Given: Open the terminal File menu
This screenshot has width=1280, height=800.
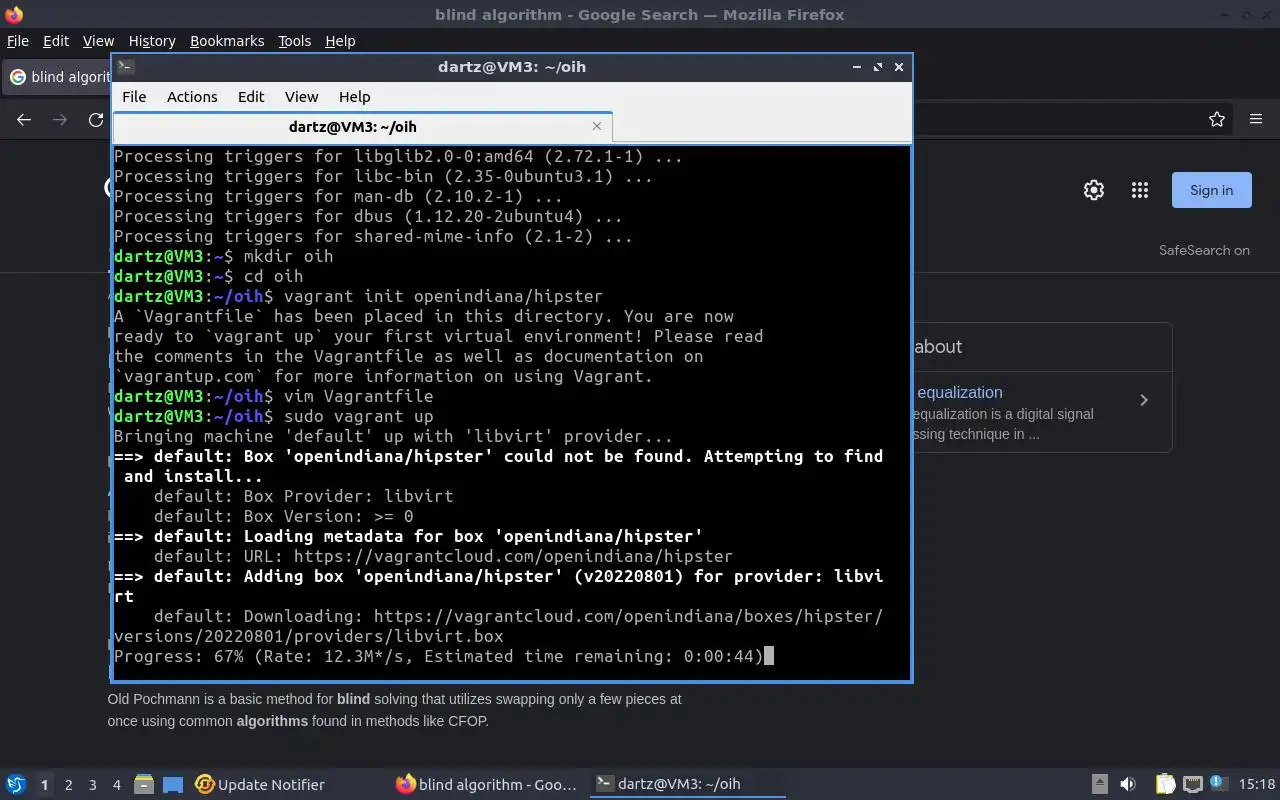Looking at the screenshot, I should click(134, 97).
